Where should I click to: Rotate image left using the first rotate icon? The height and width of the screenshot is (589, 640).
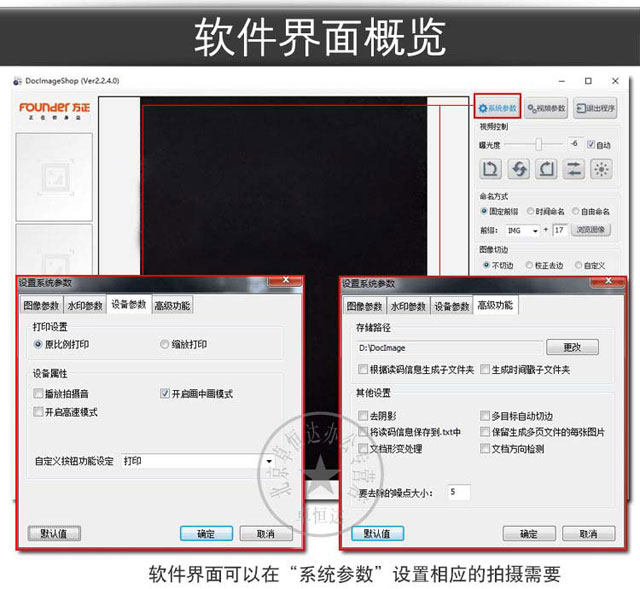(490, 169)
